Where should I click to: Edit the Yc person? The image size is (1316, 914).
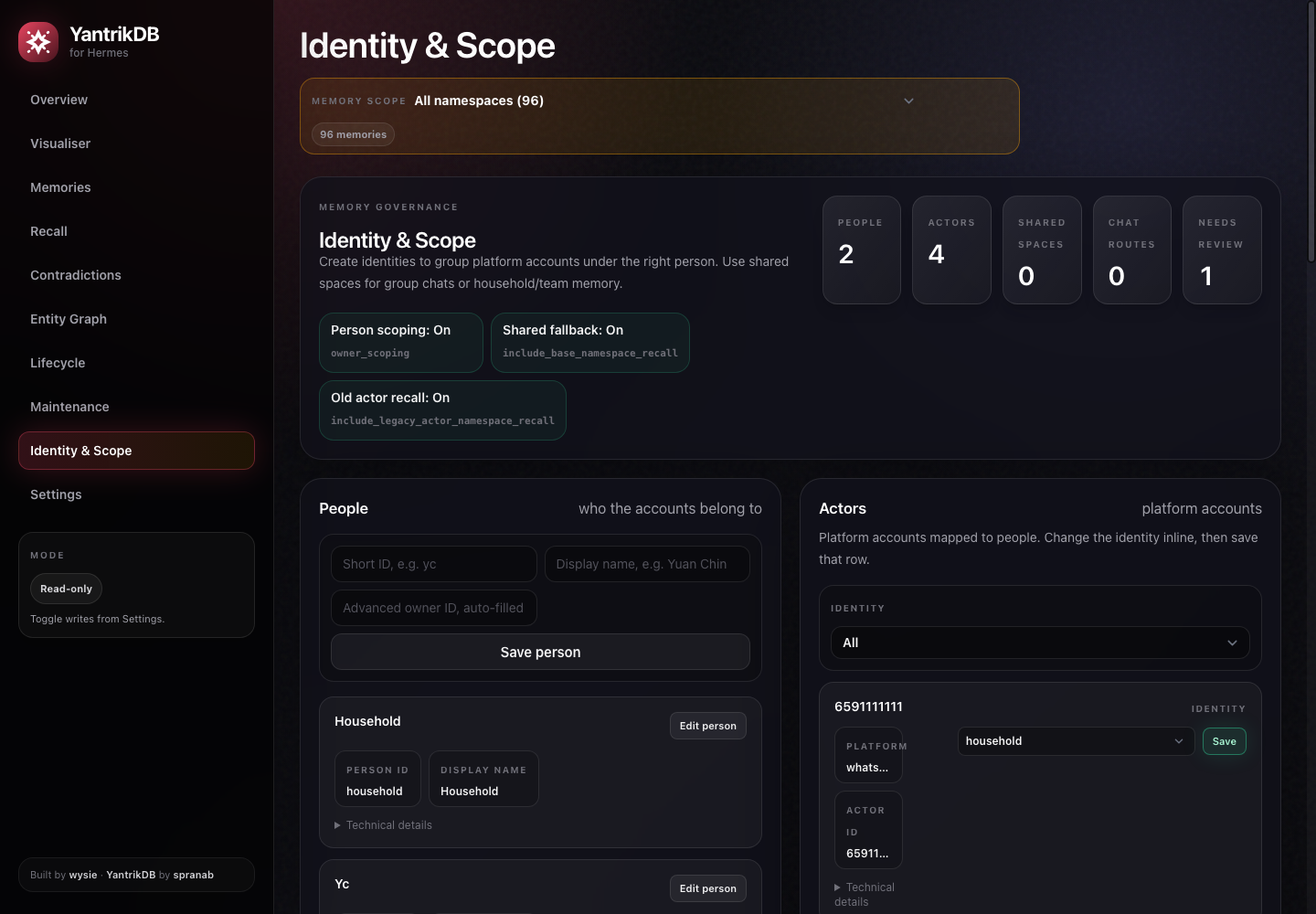click(x=707, y=888)
